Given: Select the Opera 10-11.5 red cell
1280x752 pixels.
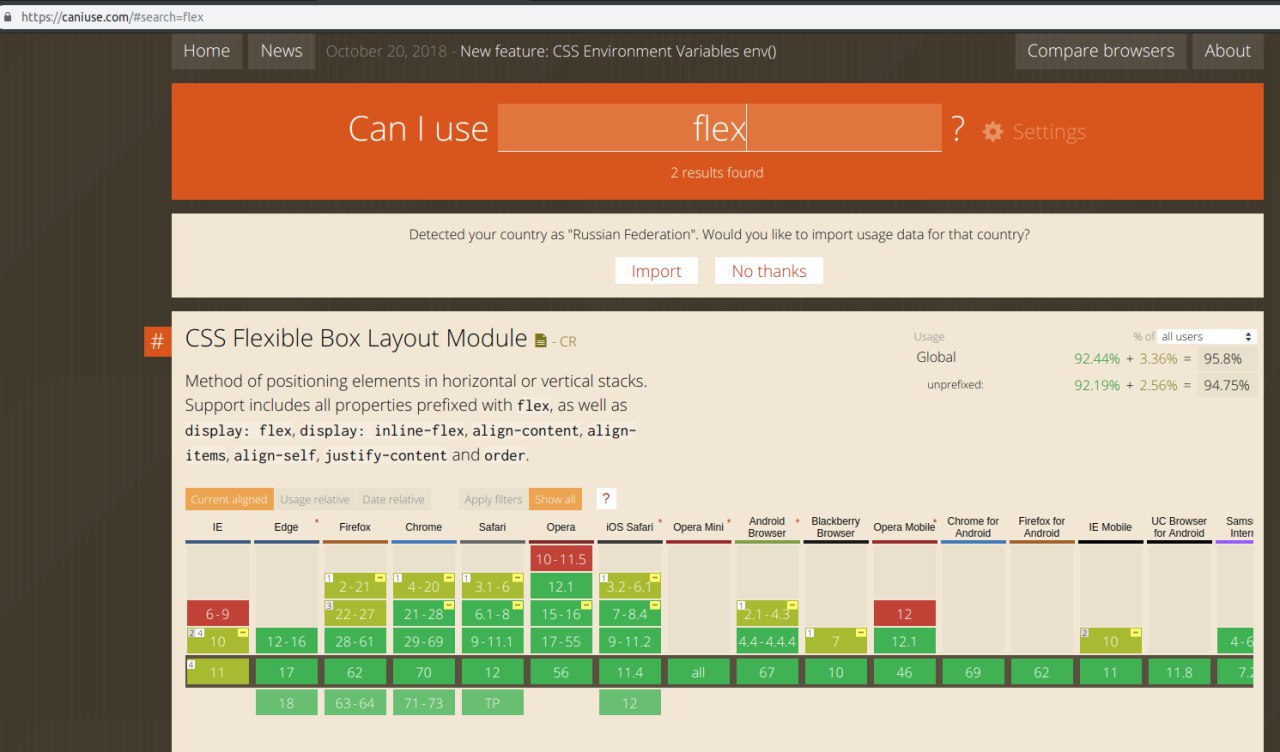Looking at the screenshot, I should 561,559.
